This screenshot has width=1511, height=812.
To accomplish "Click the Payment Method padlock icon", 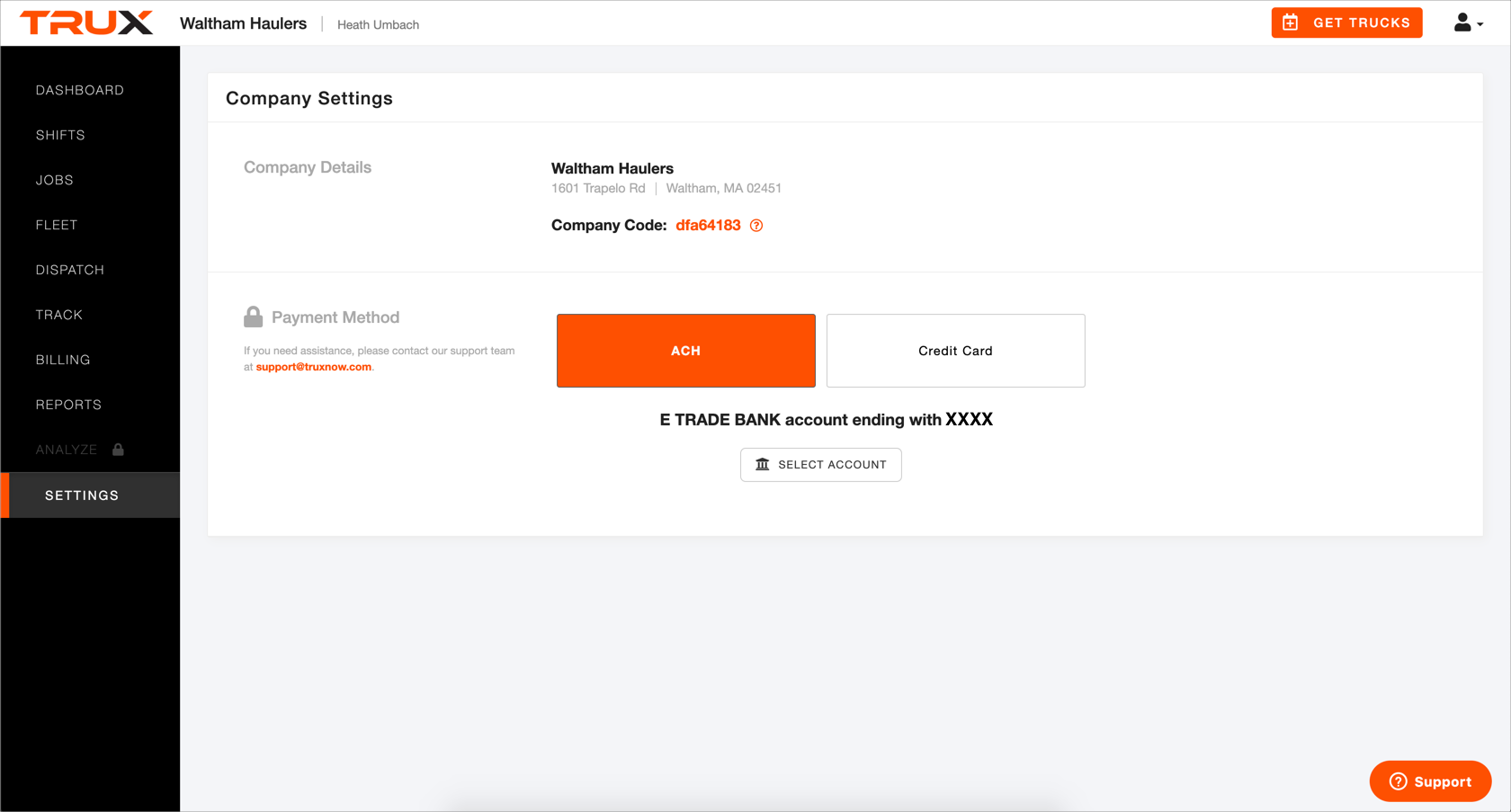I will (x=253, y=317).
